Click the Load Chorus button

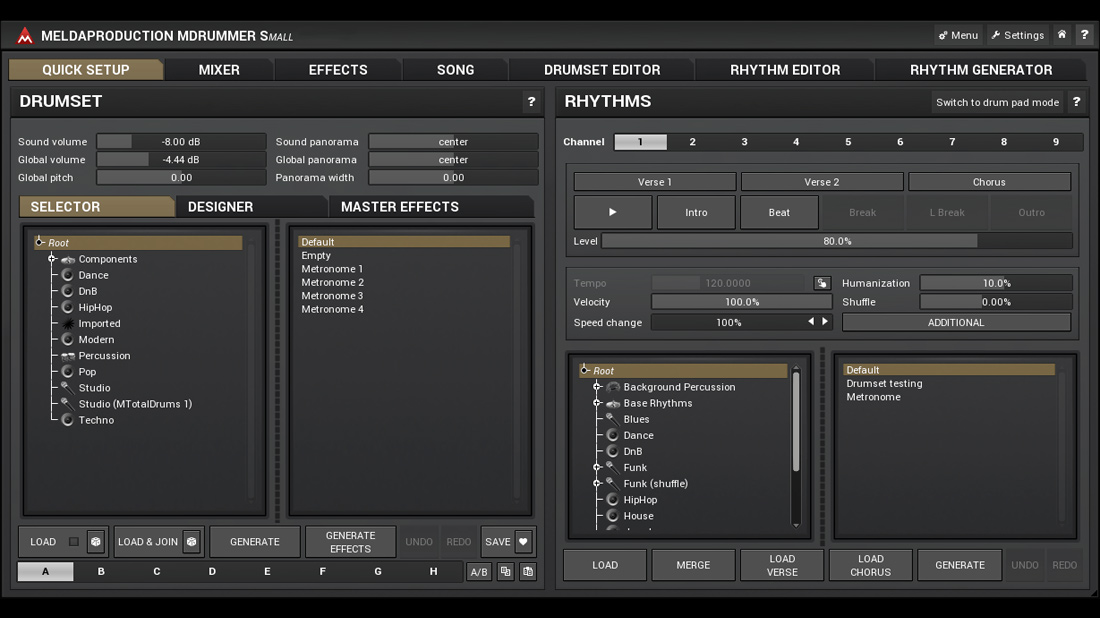tap(871, 565)
